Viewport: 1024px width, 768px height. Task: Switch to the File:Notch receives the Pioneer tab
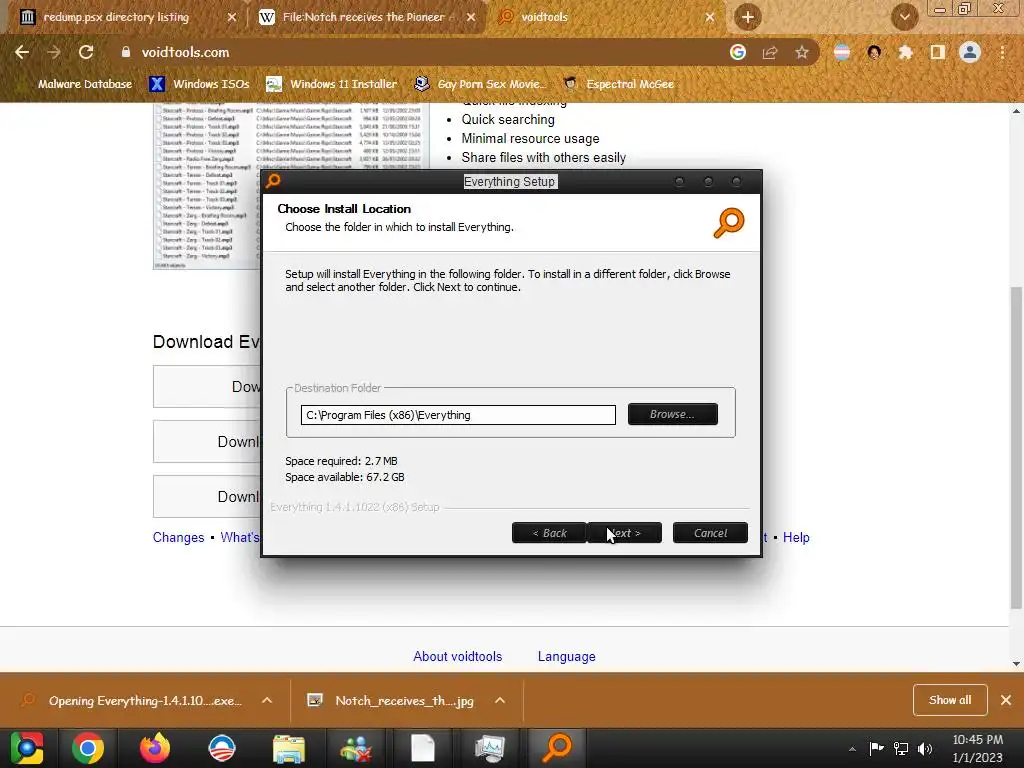pyautogui.click(x=369, y=17)
